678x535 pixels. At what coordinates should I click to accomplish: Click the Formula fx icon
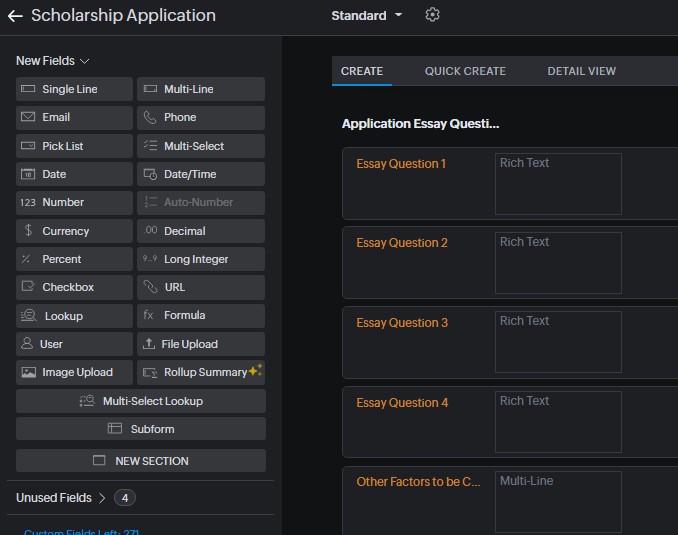pyautogui.click(x=148, y=315)
